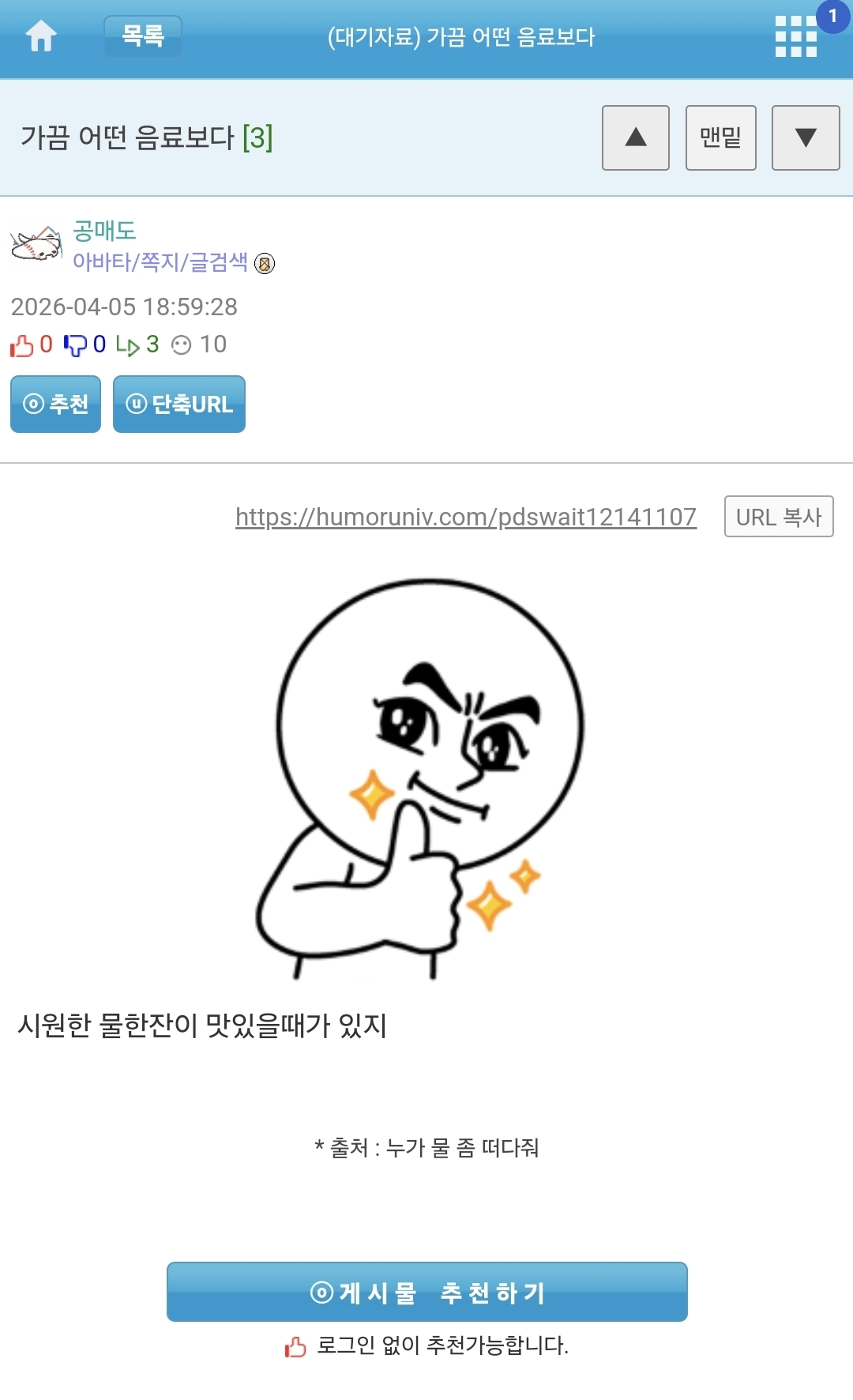Click the red thumbs-up count icon
The height and width of the screenshot is (1400, 853).
pos(22,345)
